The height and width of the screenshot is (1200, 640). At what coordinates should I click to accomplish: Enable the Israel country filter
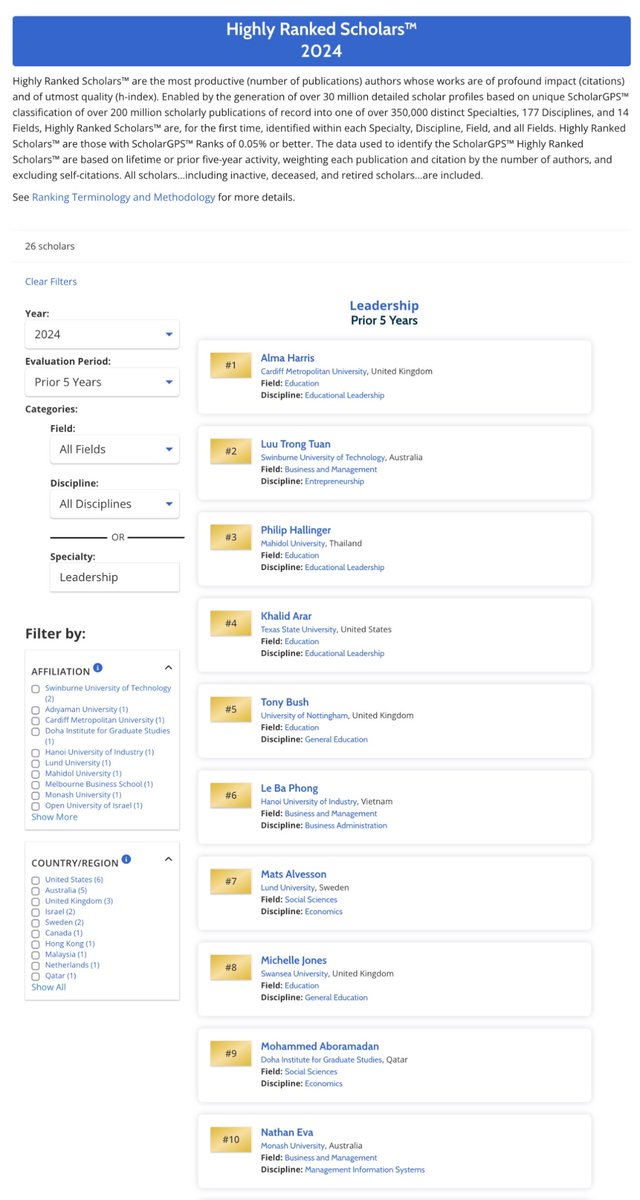tap(36, 912)
